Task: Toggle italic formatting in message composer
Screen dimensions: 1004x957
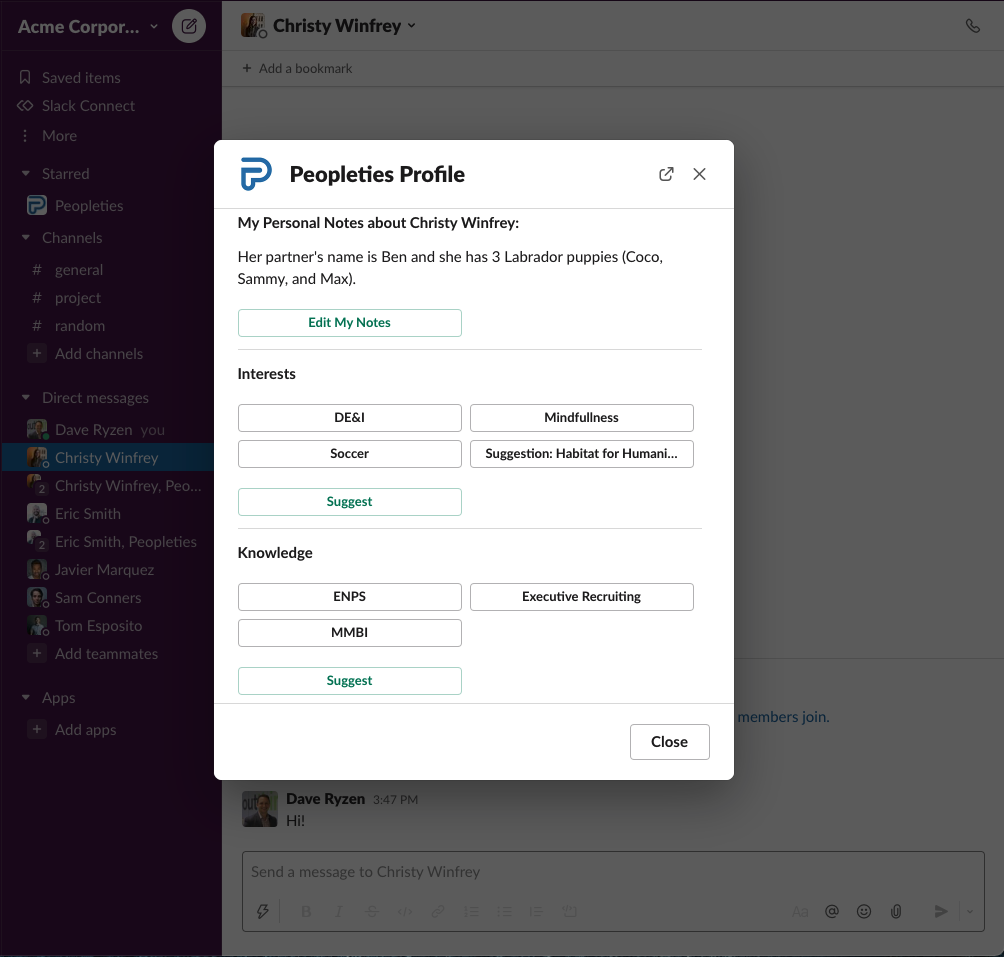Action: click(x=339, y=911)
